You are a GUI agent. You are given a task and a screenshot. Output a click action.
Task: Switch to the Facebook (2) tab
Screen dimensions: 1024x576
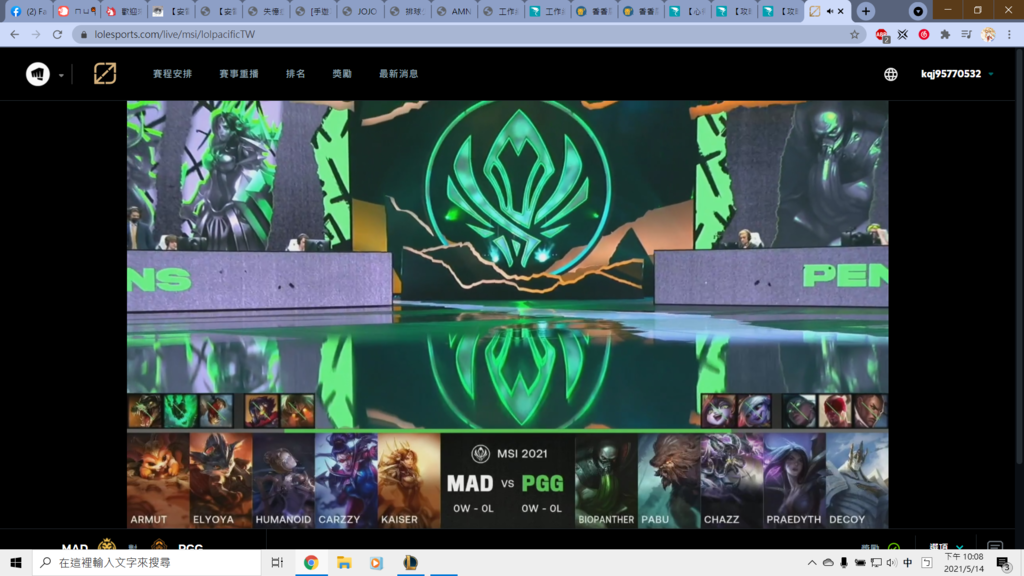[x=27, y=11]
